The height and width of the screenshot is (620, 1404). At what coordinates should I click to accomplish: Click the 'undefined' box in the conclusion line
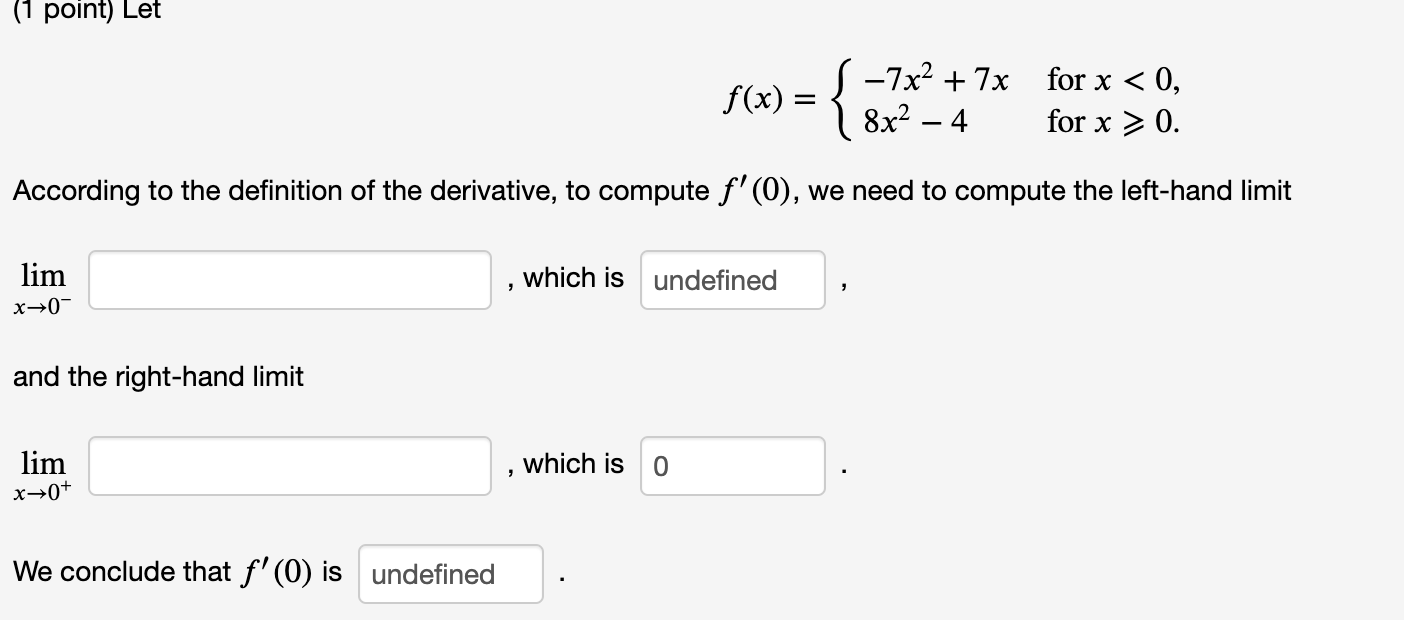point(450,574)
